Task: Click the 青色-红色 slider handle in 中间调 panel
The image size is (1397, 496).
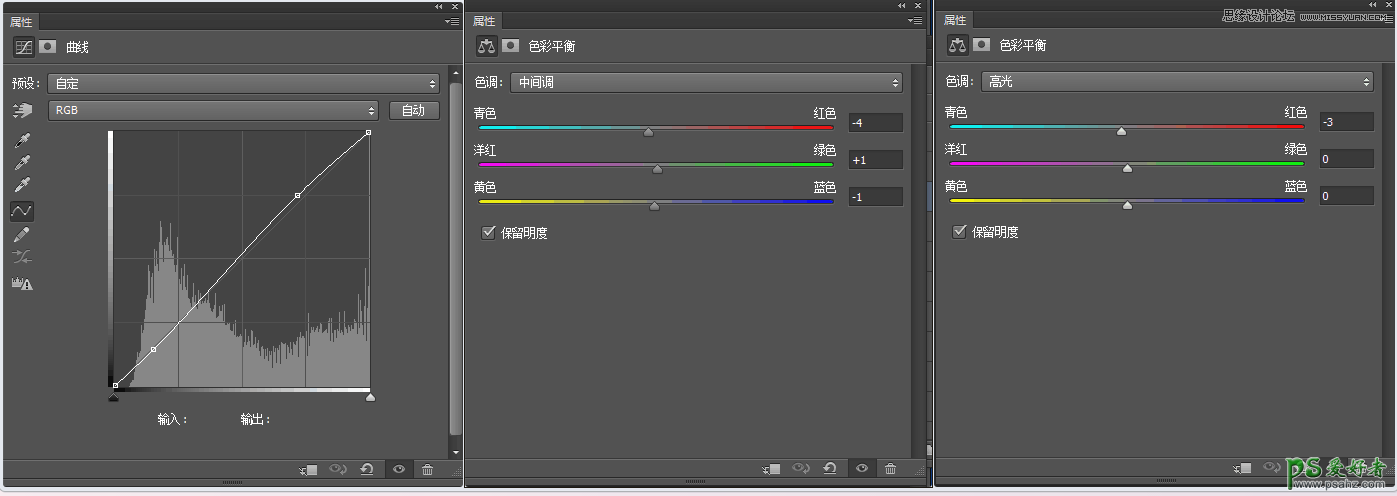Action: tap(648, 131)
